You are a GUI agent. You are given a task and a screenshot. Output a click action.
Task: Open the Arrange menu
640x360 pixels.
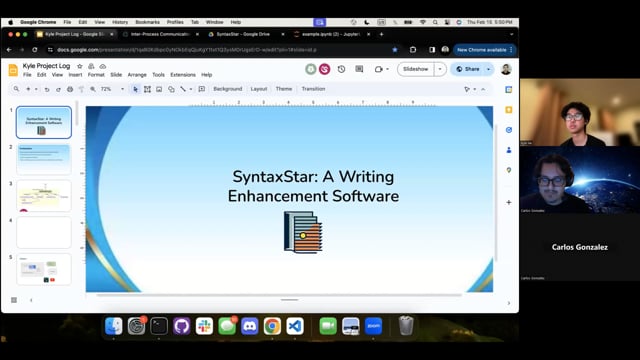(137, 75)
